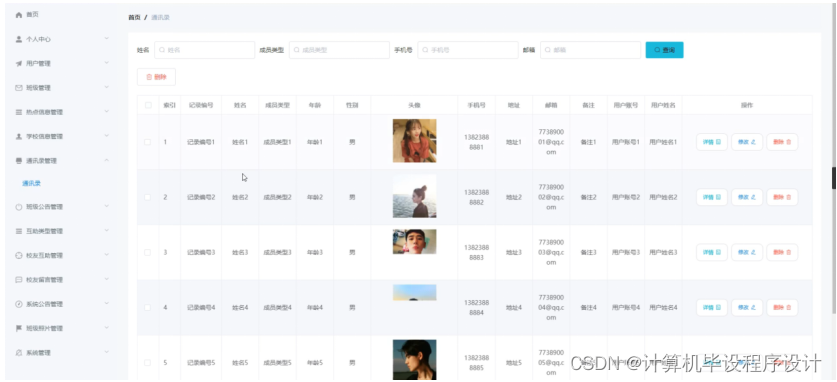The width and height of the screenshot is (837, 382).
Task: Click 修改 for record 记录编号3
Action: tap(747, 252)
